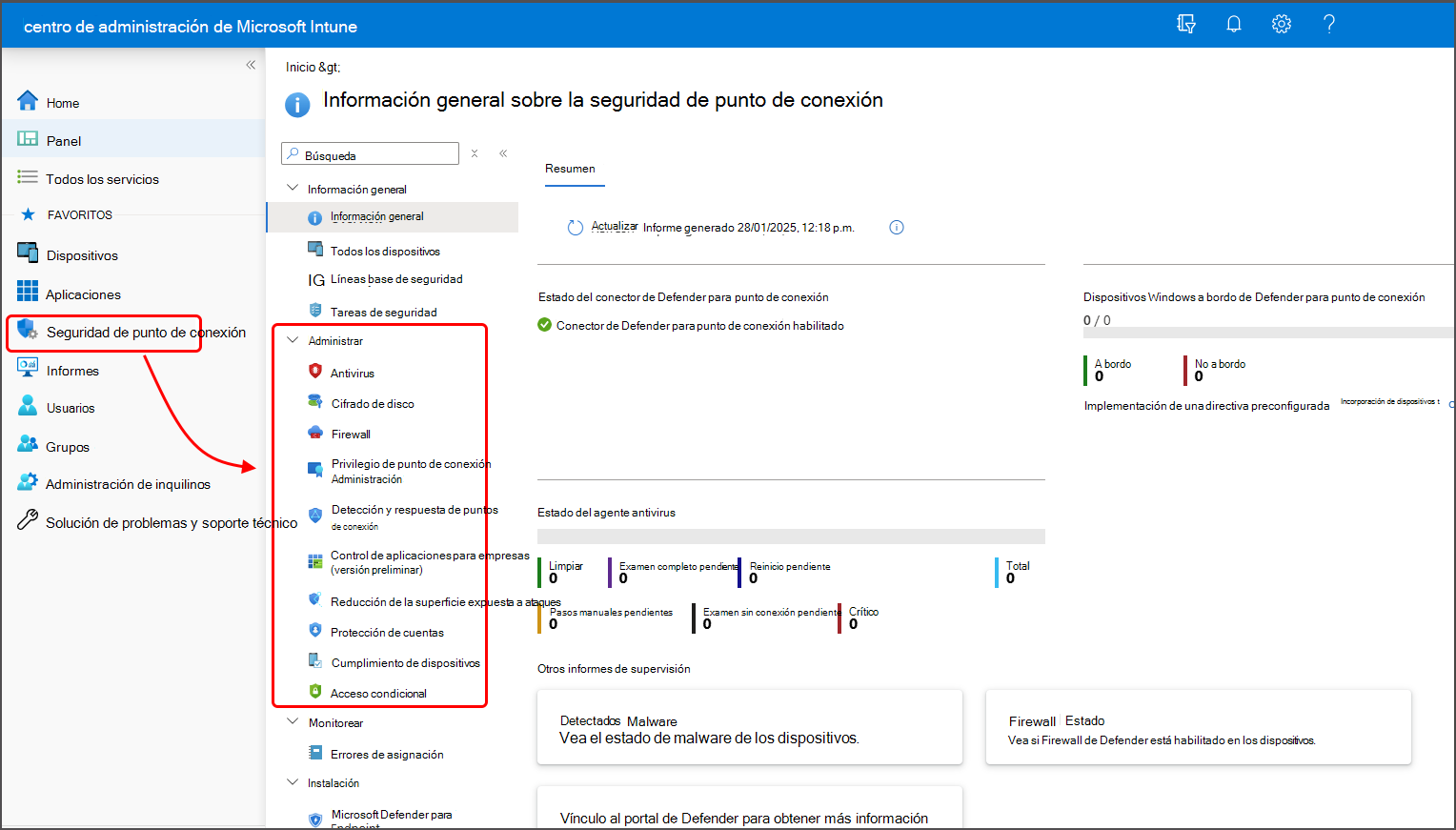Screen dimensions: 1456x830
Task: Click the Informes icon
Action: (x=28, y=369)
